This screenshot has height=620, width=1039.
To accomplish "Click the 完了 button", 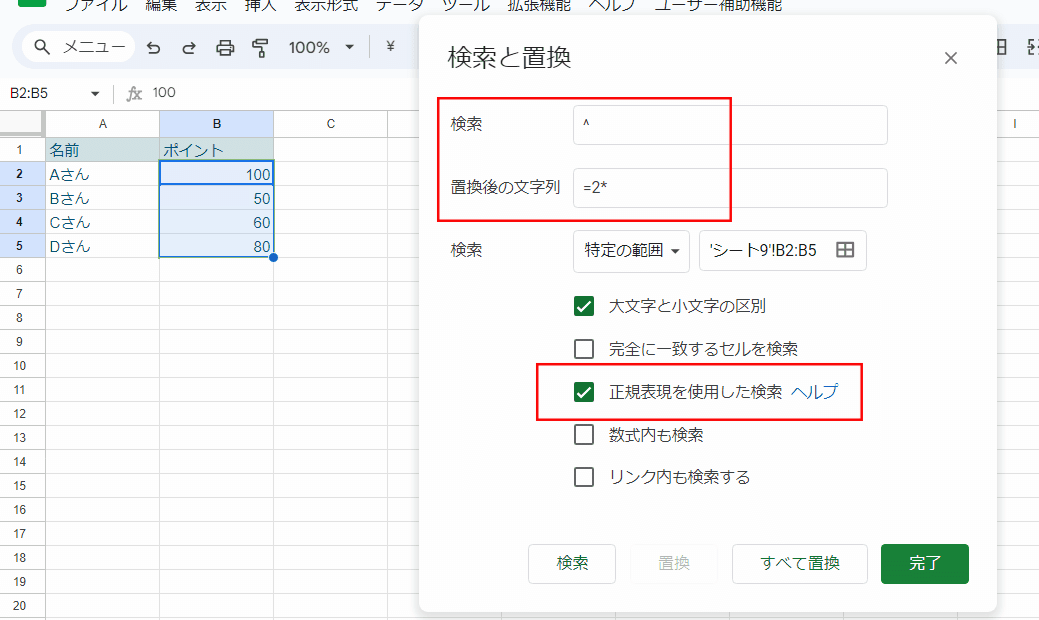I will [925, 564].
